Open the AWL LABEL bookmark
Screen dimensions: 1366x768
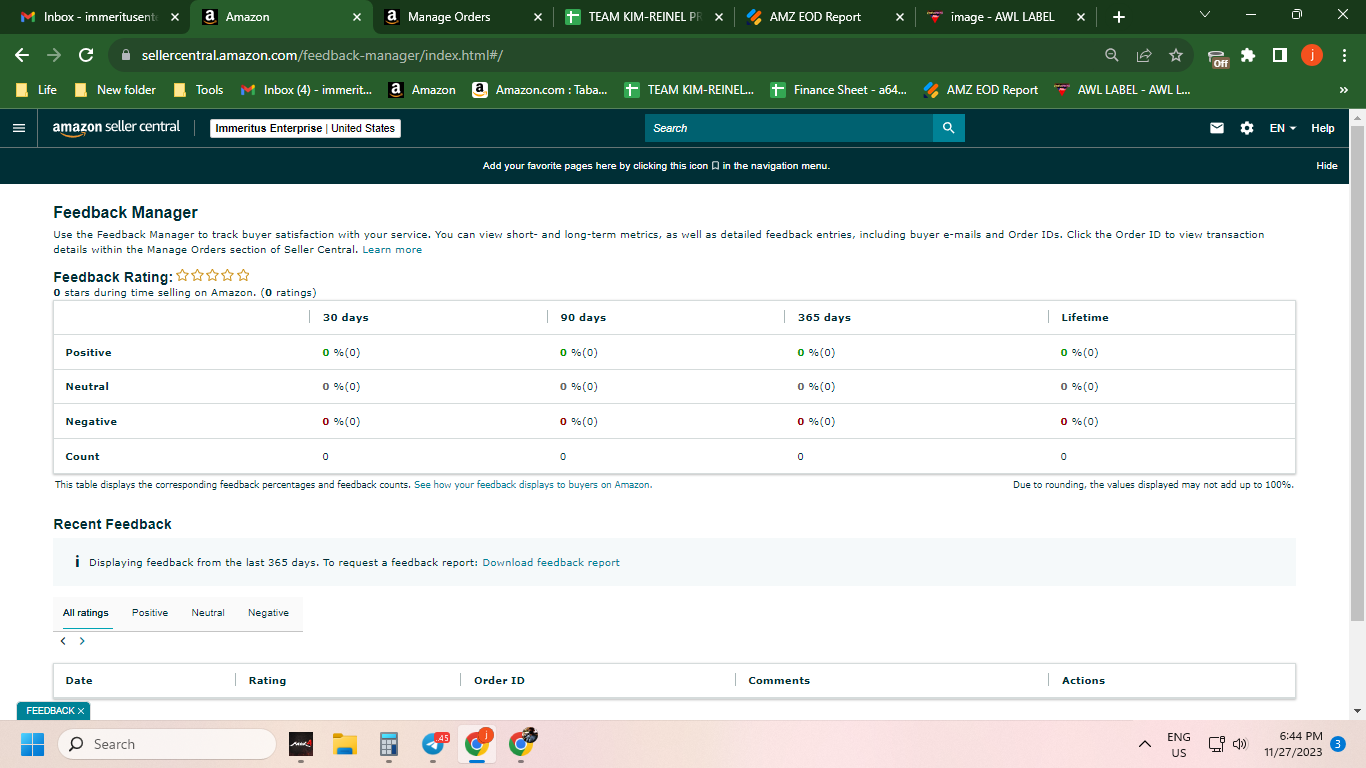[1121, 90]
